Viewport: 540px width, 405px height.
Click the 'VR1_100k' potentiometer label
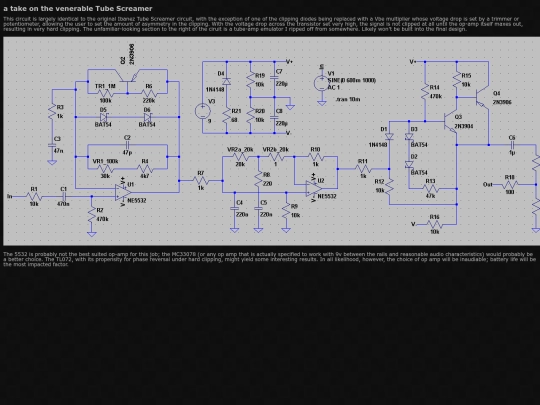pos(105,161)
